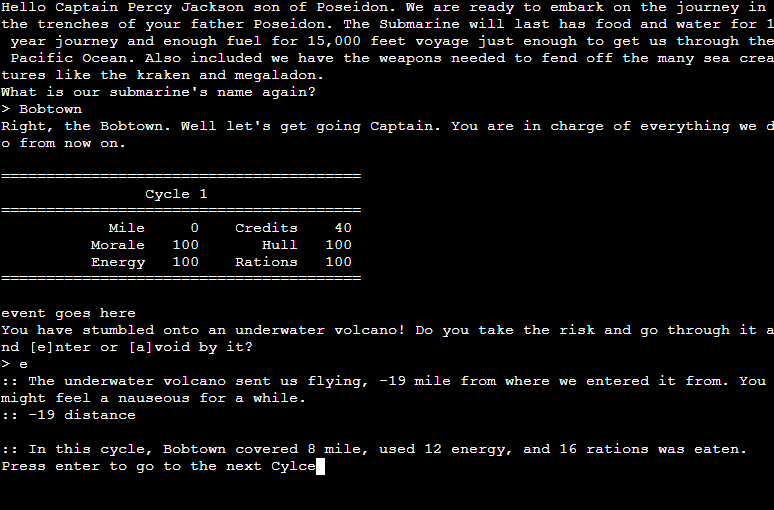Click the "> Bobtown" input line

(42, 109)
